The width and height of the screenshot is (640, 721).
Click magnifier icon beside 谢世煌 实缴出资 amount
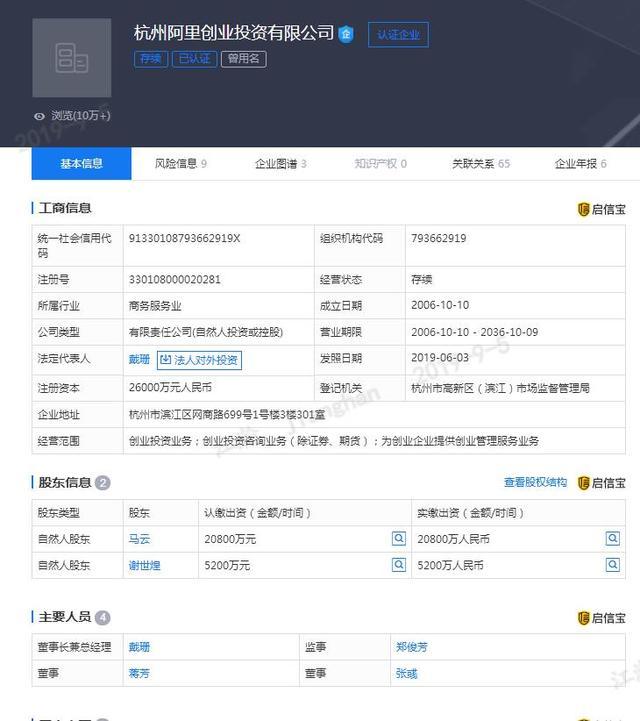pyautogui.click(x=613, y=565)
